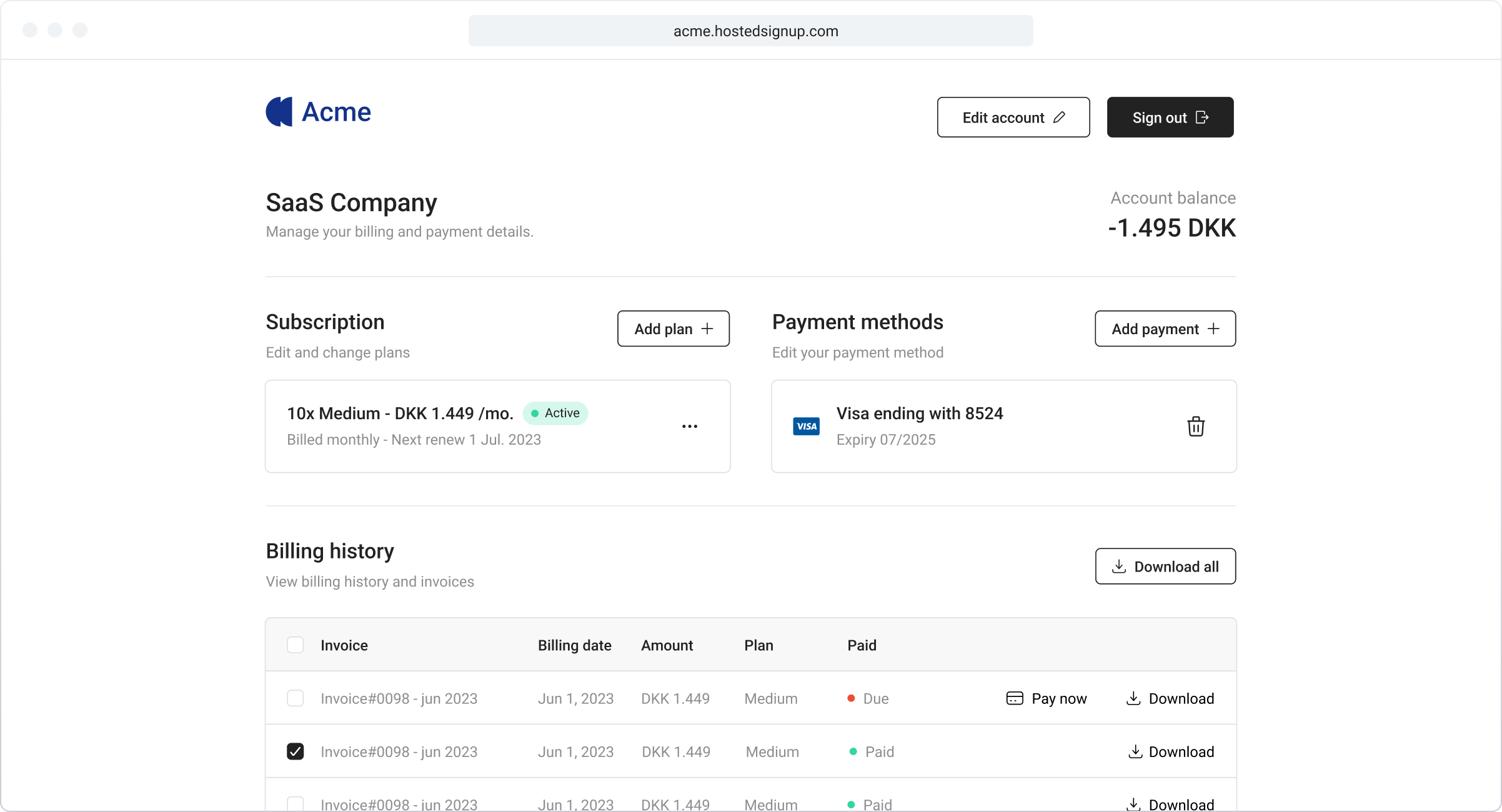
Task: Open the three-dot menu on Medium plan
Action: 690,426
